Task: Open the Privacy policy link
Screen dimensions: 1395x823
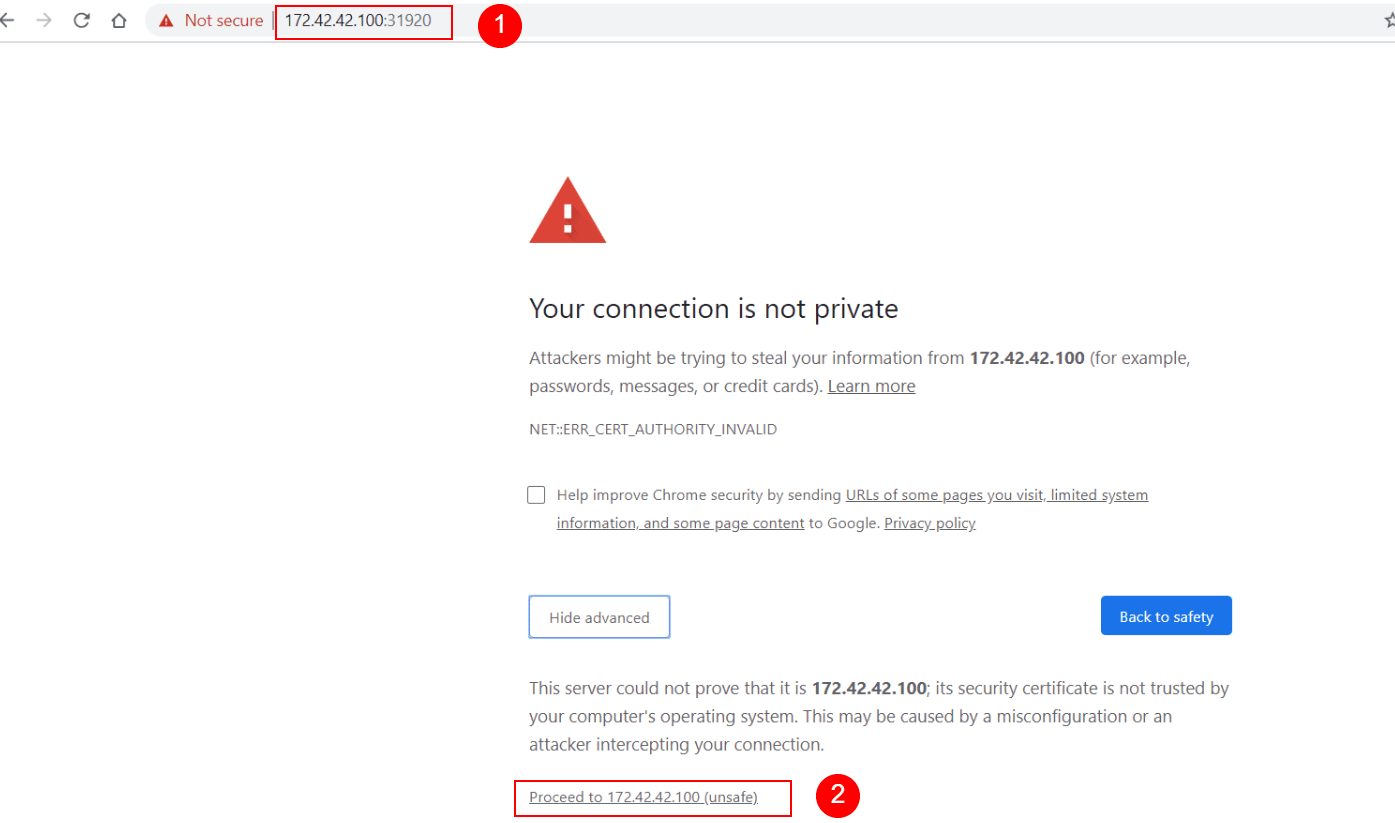Action: click(929, 523)
